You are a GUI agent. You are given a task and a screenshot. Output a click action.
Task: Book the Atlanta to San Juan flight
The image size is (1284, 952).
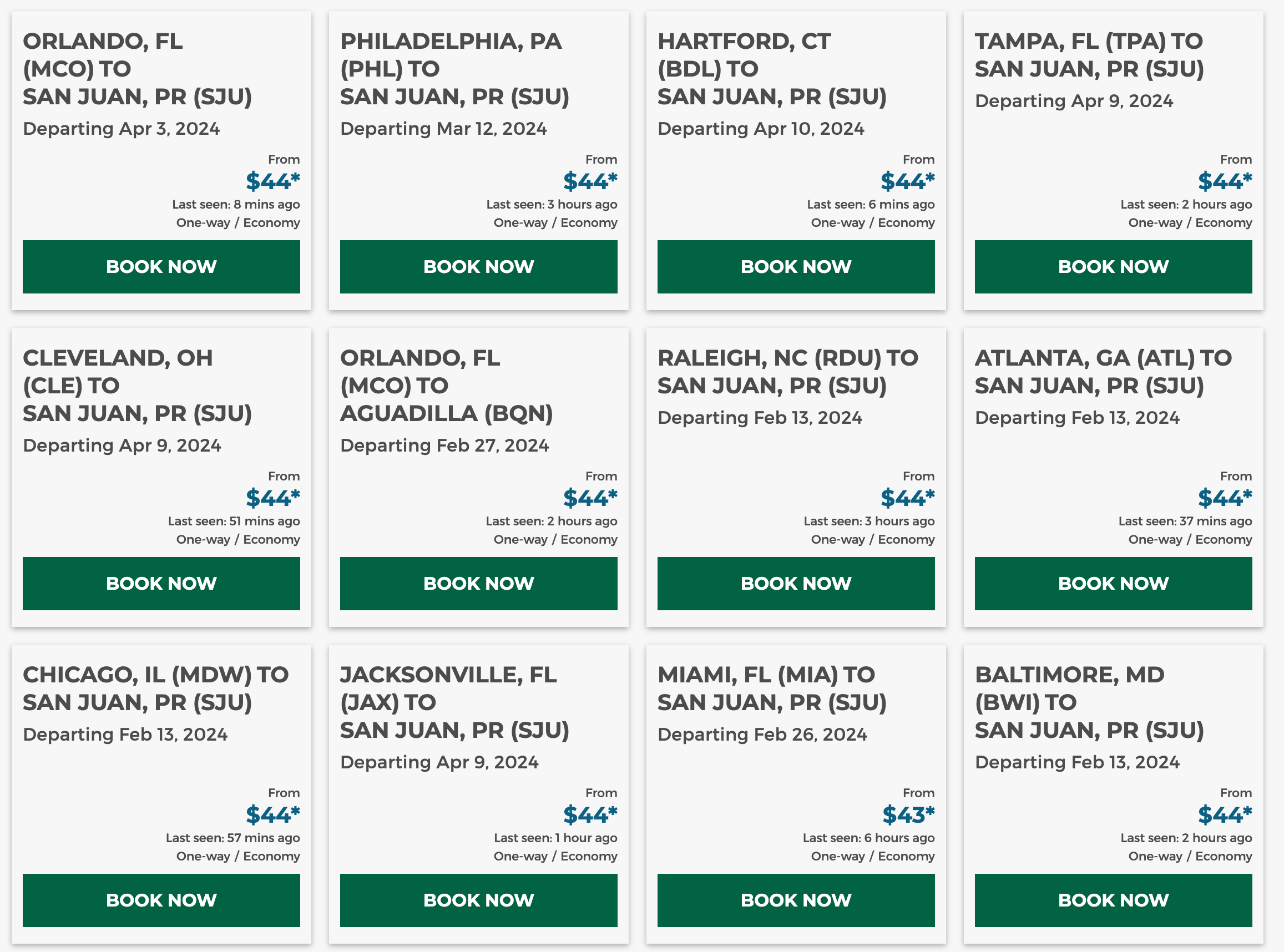coord(1113,583)
